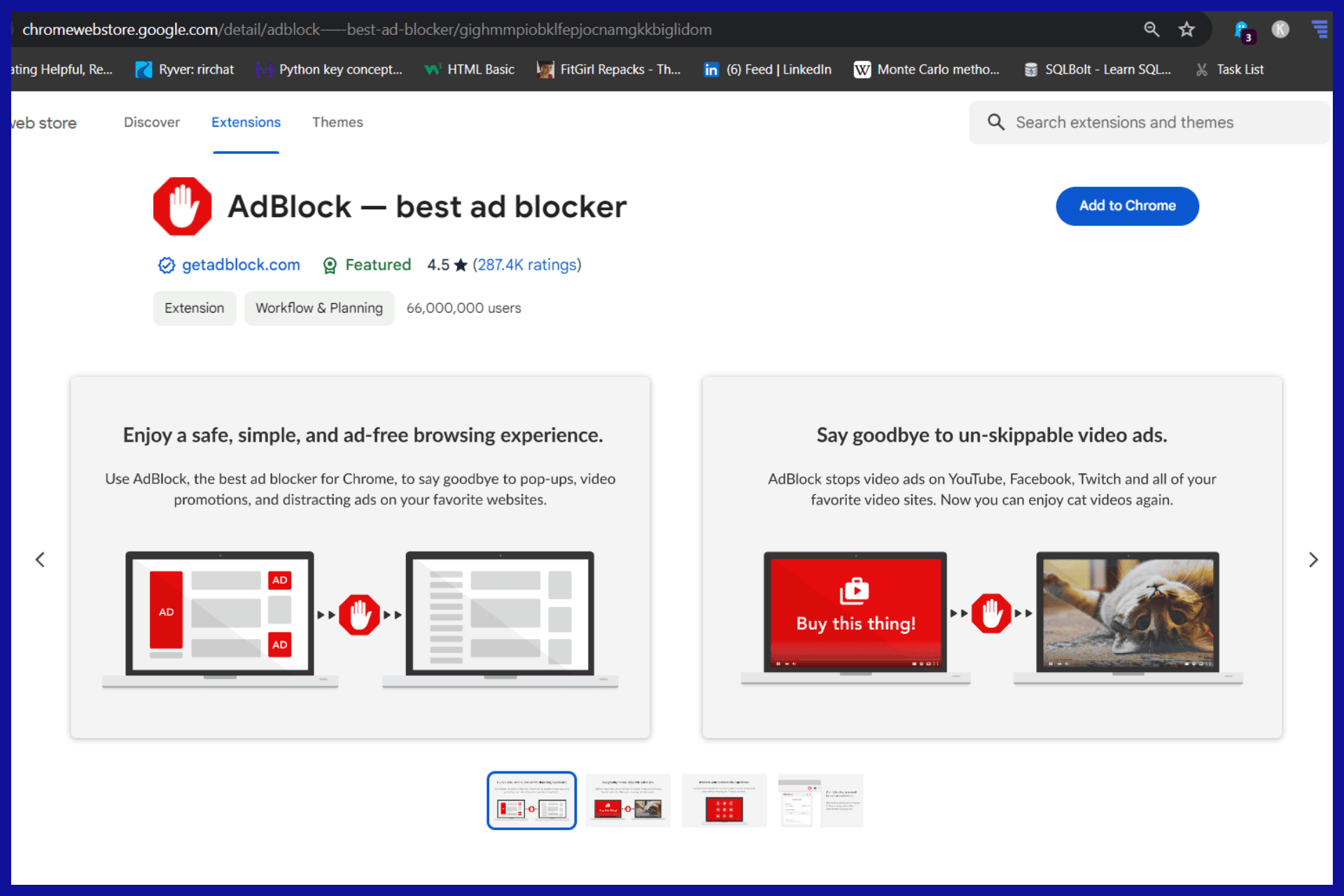Open the extension icon with badge 3

1242,30
